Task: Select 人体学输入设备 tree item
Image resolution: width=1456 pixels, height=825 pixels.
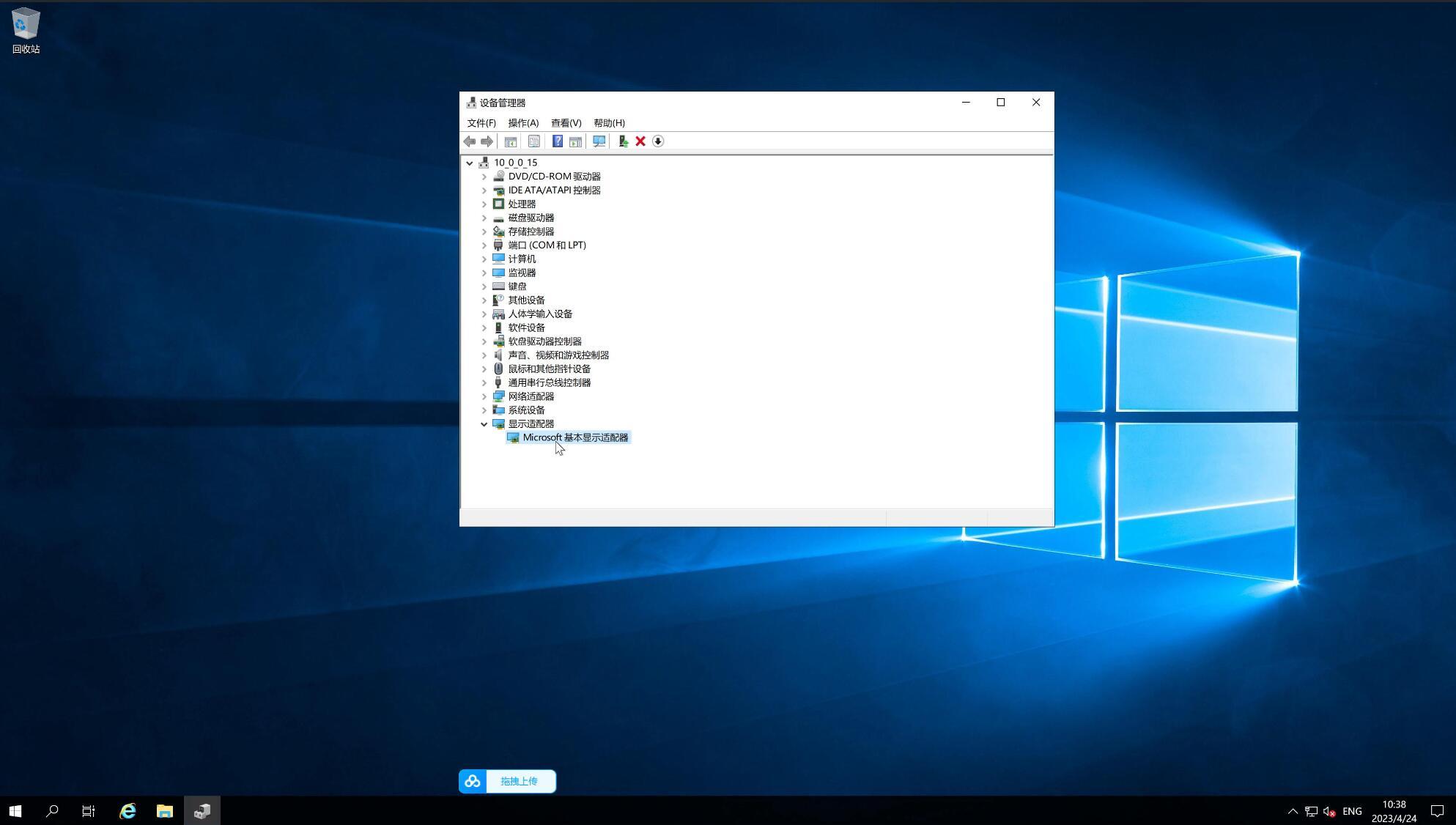Action: point(540,314)
